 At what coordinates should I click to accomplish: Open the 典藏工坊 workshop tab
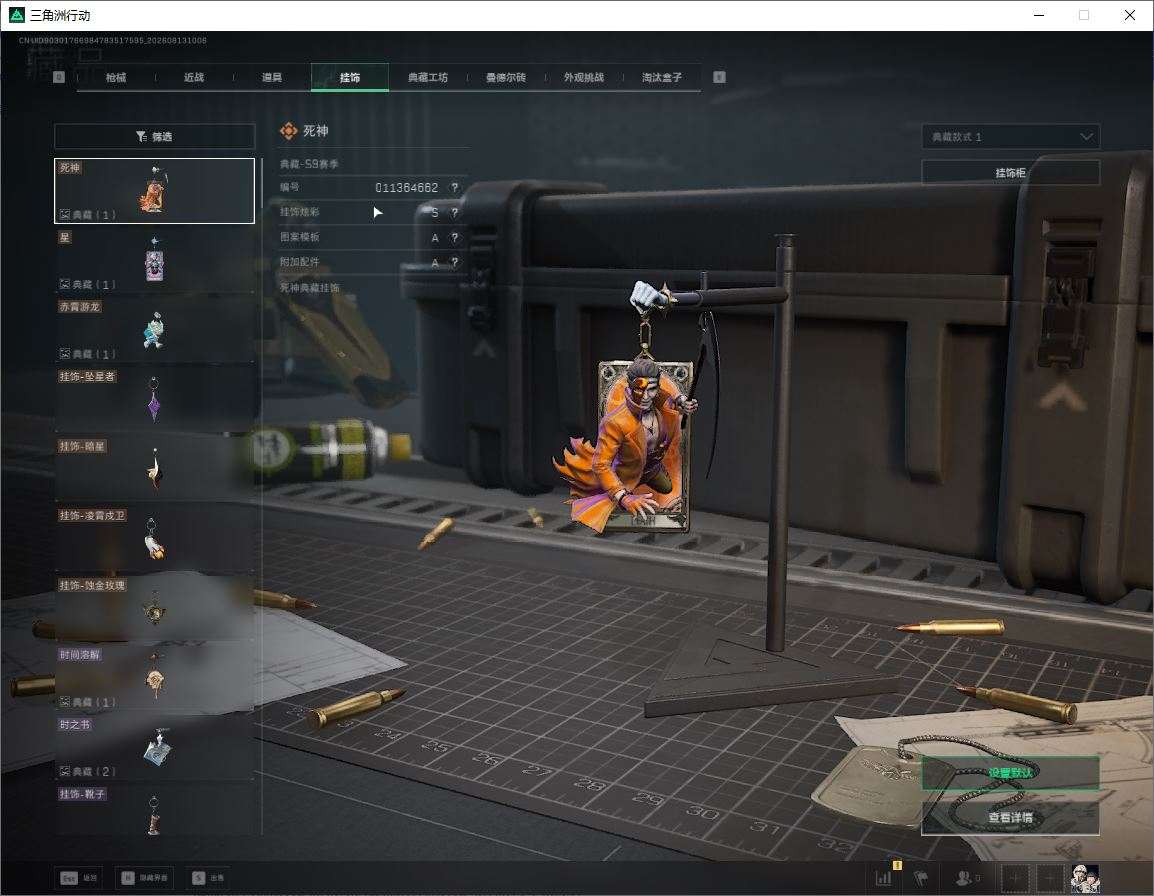[x=428, y=77]
